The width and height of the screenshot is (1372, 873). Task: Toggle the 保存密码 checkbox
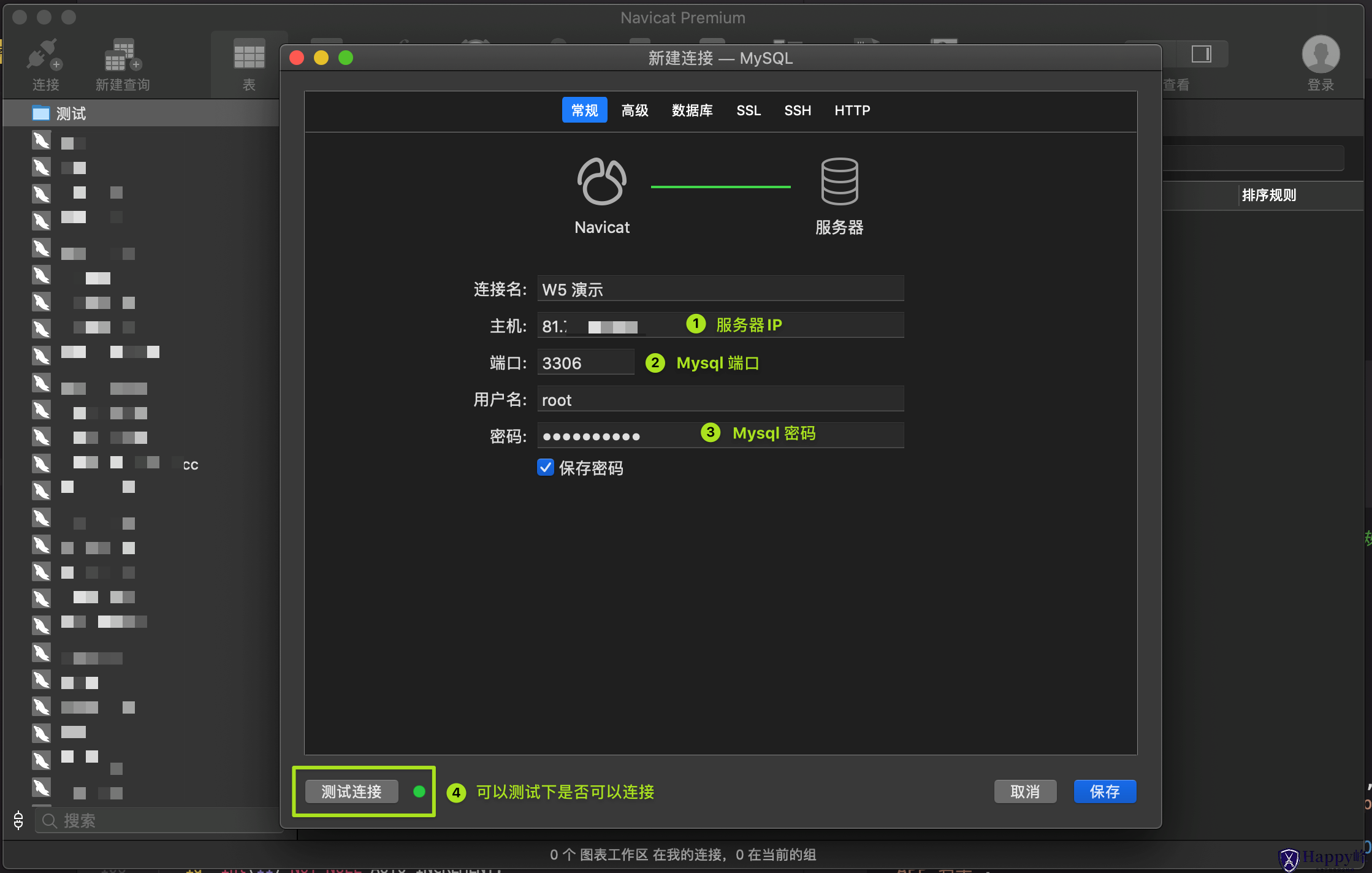[x=546, y=468]
